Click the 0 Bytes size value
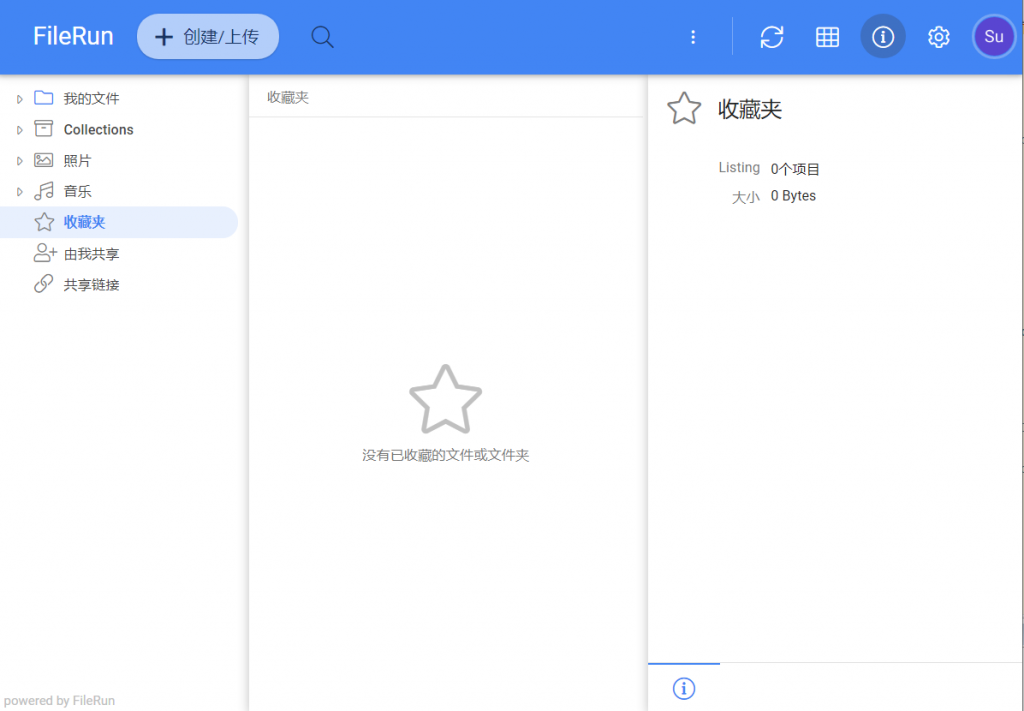The image size is (1024, 711). [x=793, y=196]
